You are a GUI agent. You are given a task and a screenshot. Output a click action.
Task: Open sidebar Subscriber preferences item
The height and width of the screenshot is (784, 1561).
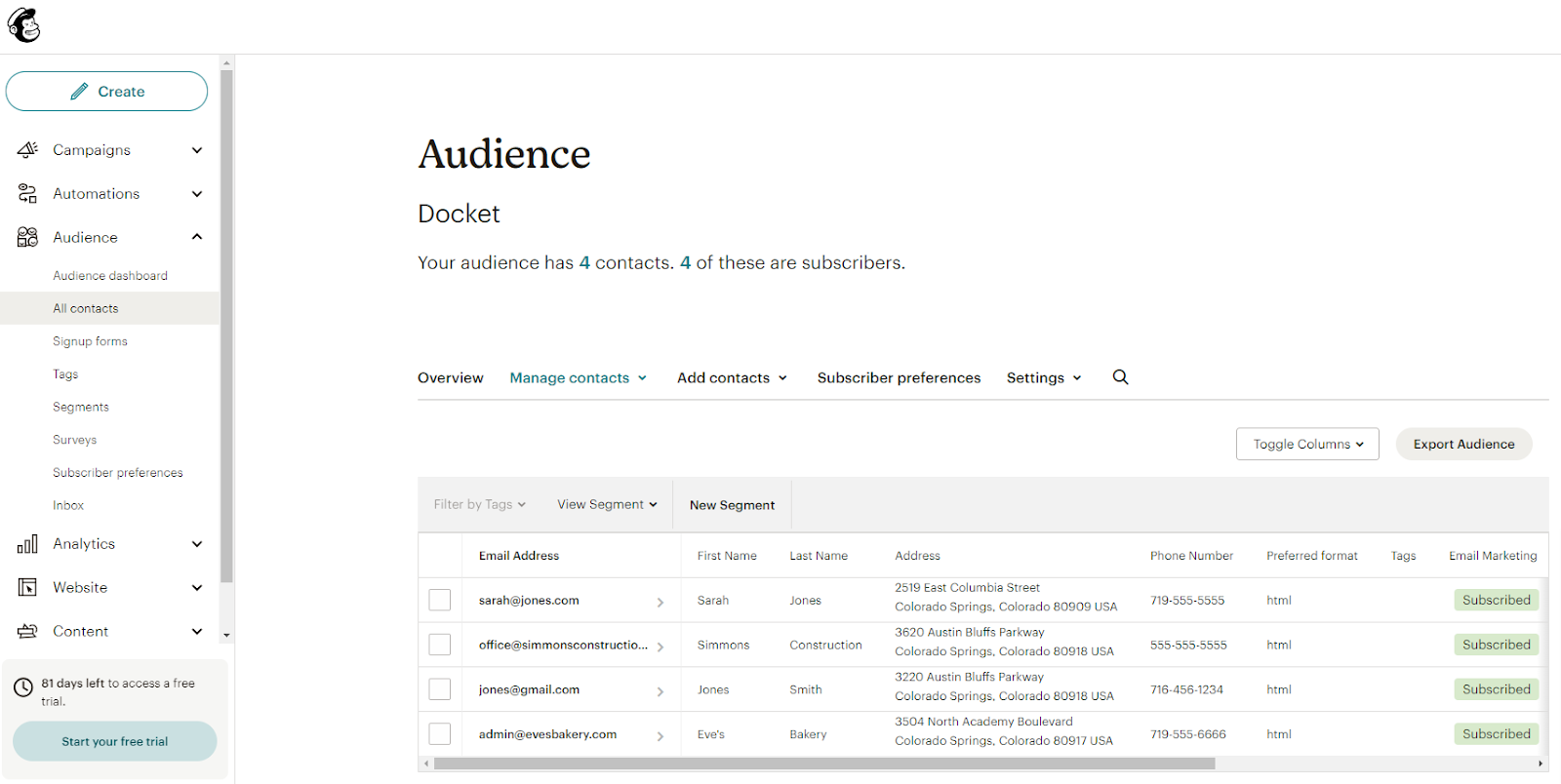point(118,473)
